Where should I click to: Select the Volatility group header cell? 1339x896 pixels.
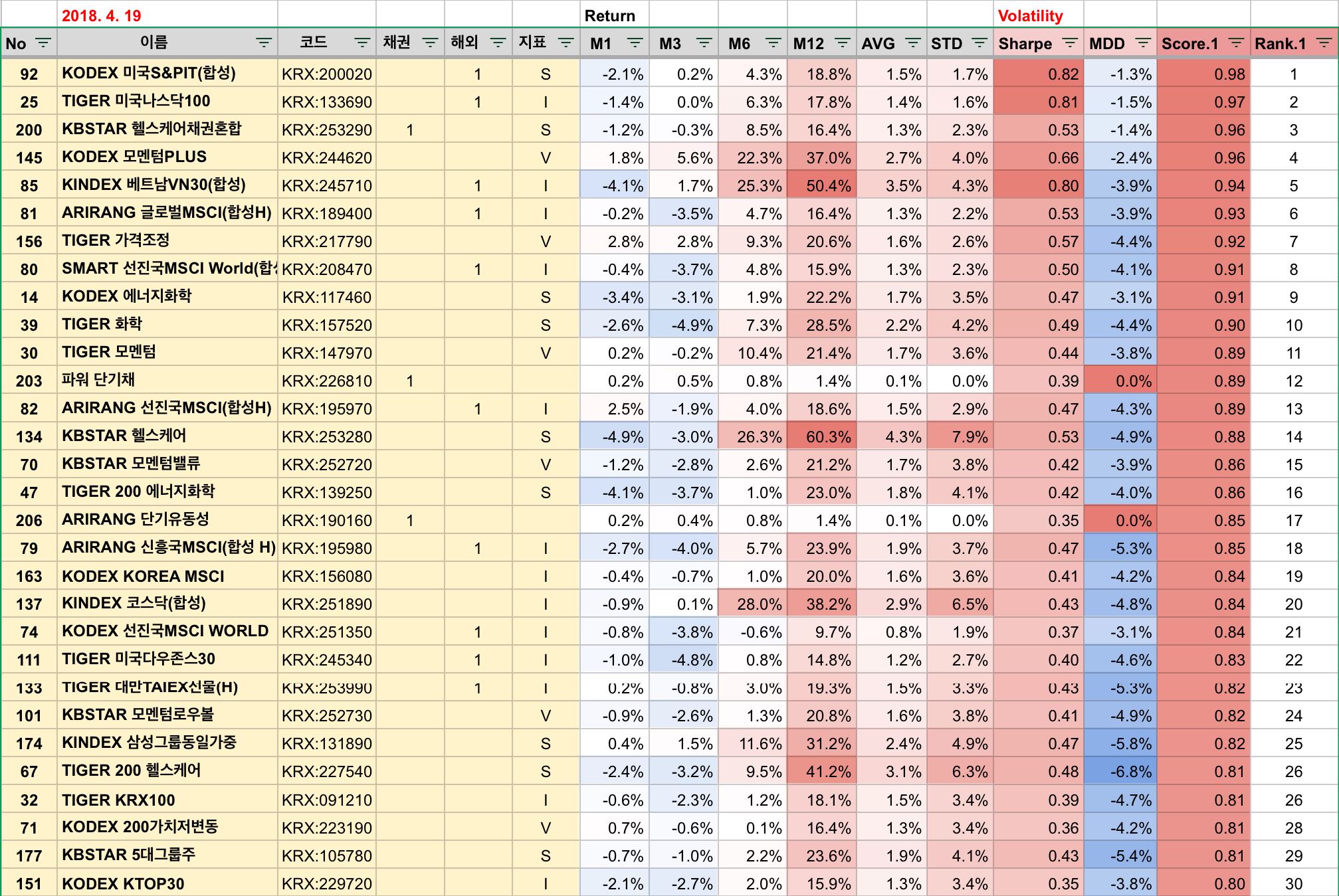(1030, 15)
